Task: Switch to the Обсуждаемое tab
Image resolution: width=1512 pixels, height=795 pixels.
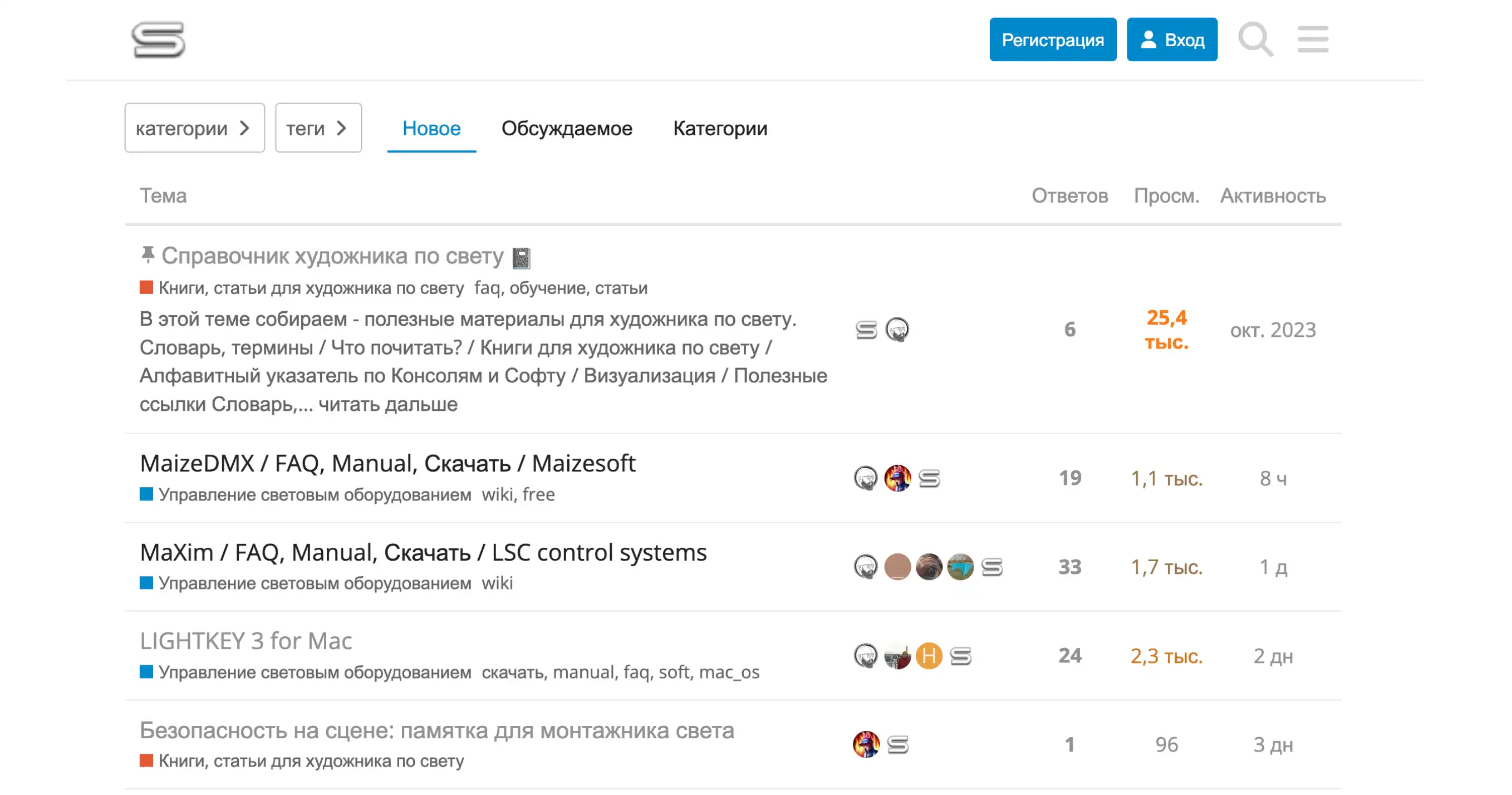Action: pyautogui.click(x=566, y=128)
